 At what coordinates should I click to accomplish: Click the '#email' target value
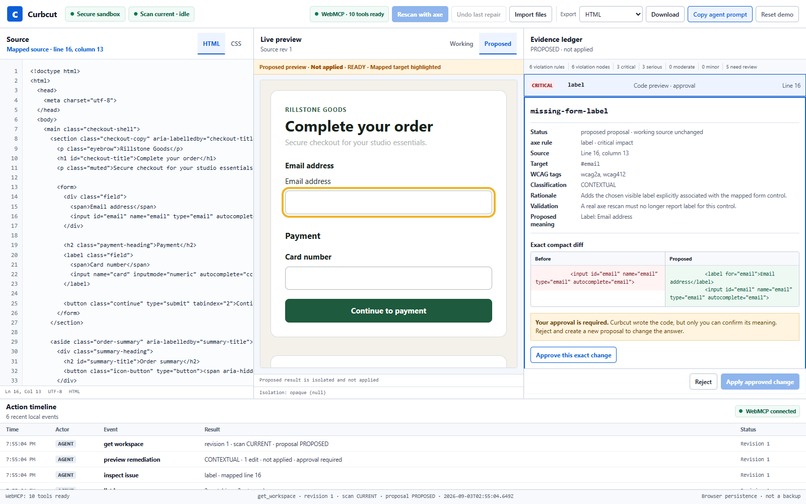[590, 164]
